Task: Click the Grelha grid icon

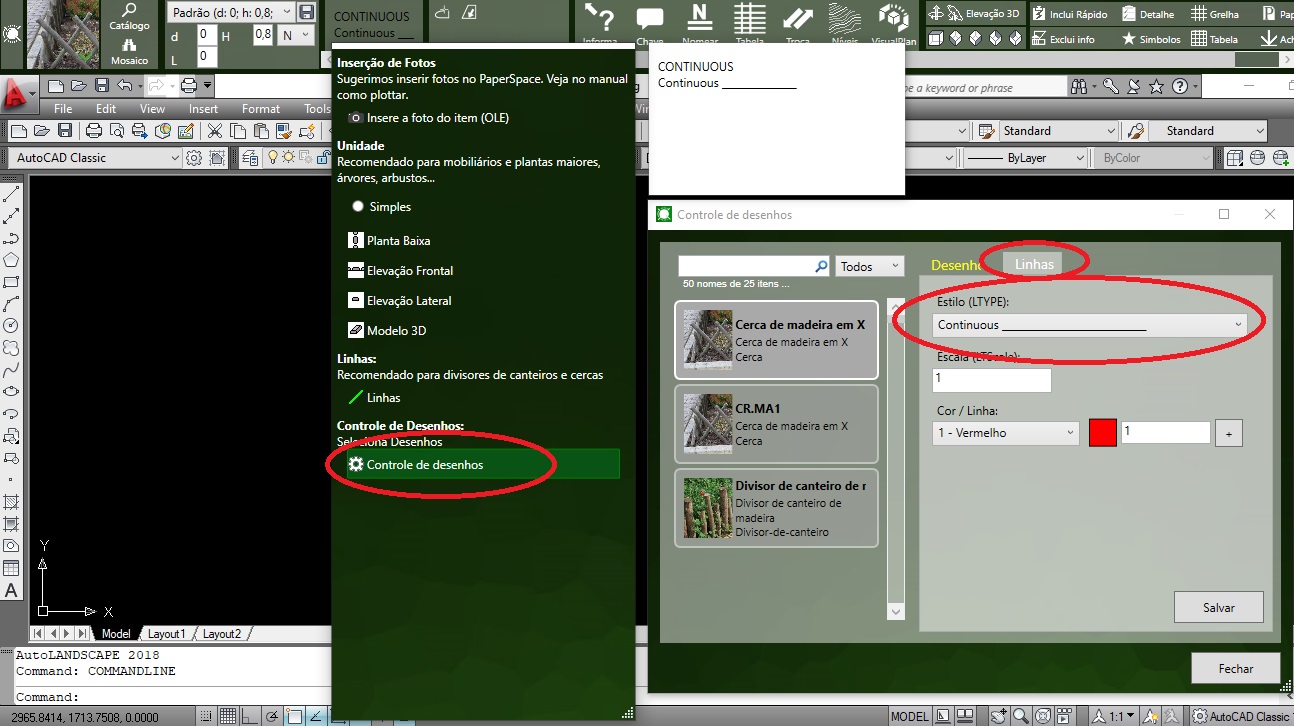Action: (x=1196, y=14)
